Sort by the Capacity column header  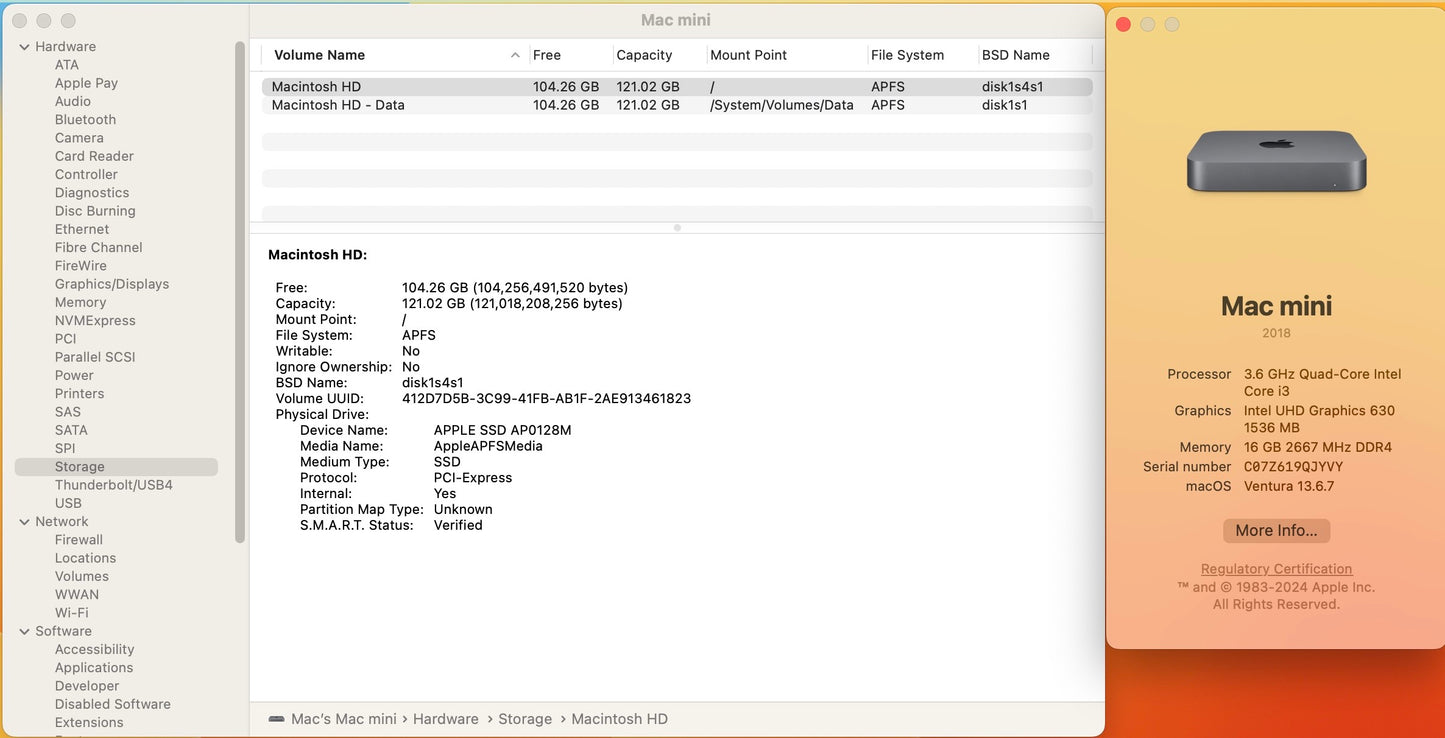click(x=644, y=55)
